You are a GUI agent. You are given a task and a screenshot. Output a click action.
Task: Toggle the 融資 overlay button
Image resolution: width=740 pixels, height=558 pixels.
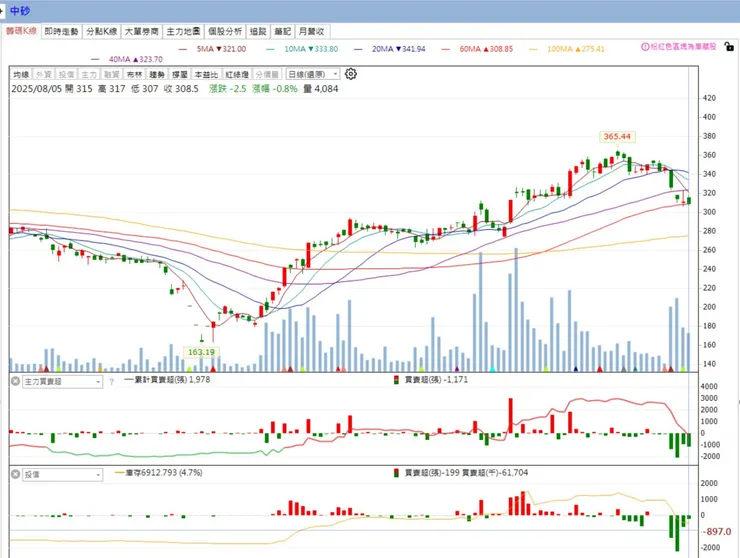click(x=112, y=75)
